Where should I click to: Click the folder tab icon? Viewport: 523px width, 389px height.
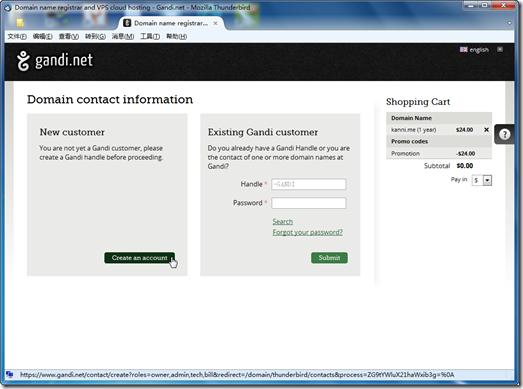20,23
